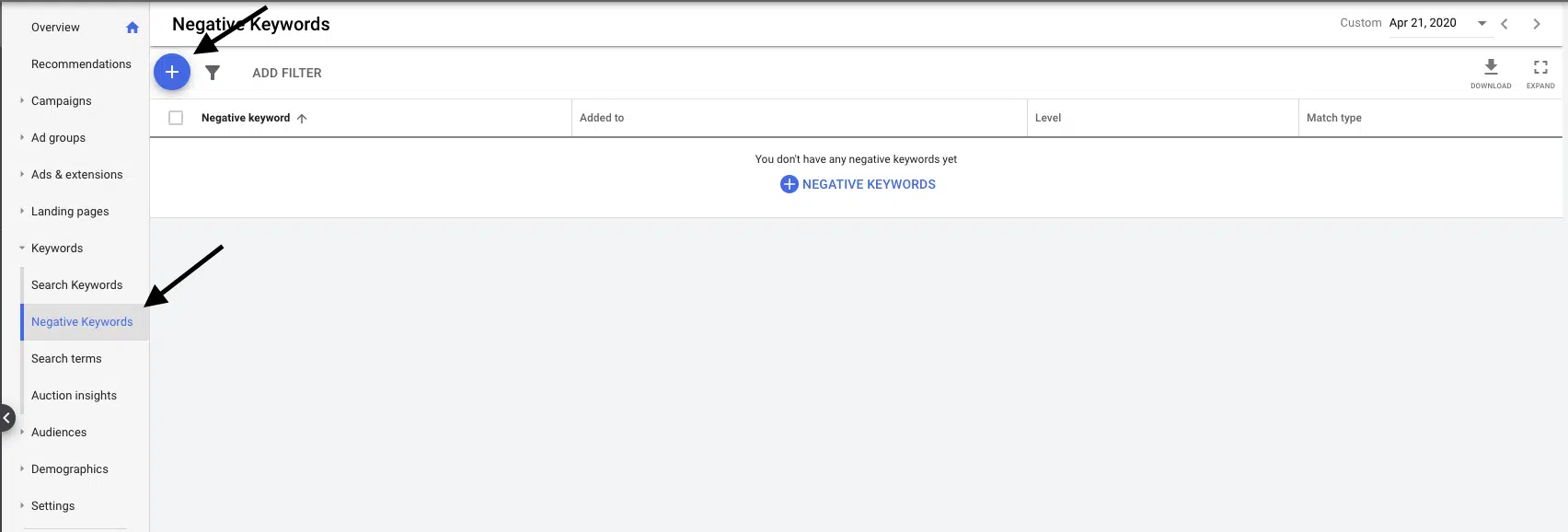Click the NEGATIVE KEYWORDS add link
Image resolution: width=1568 pixels, height=532 pixels.
[858, 184]
